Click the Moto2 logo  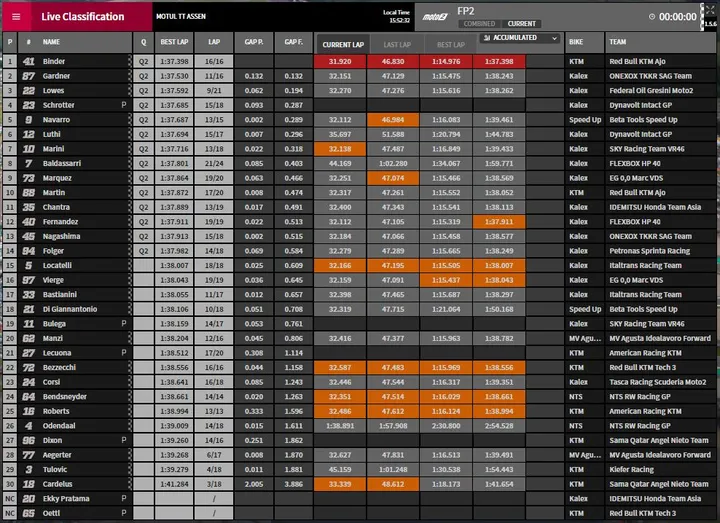tap(435, 17)
